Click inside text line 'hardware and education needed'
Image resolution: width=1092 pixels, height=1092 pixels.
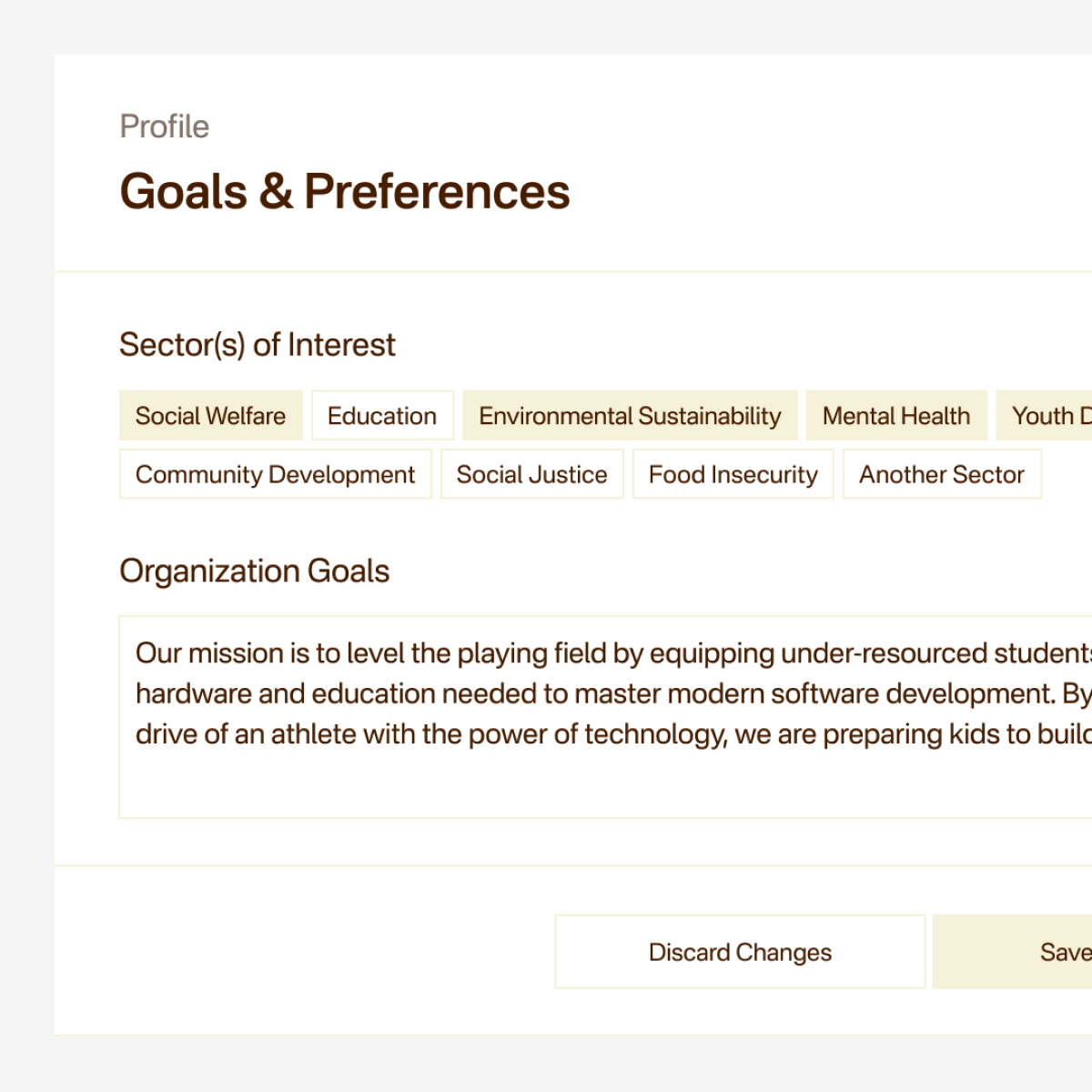click(613, 693)
